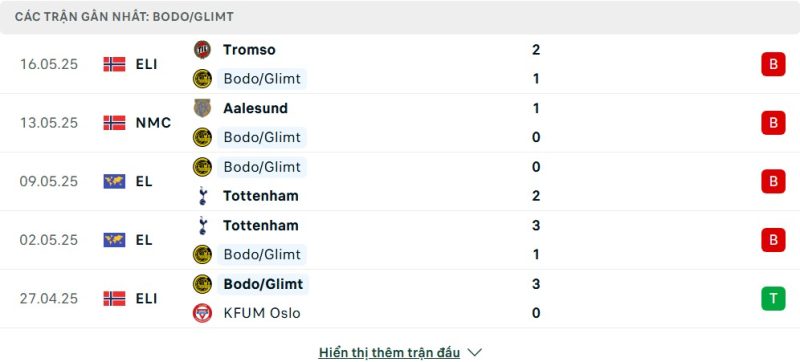800x362 pixels.
Task: Click the Tromso club crest icon
Action: point(203,49)
